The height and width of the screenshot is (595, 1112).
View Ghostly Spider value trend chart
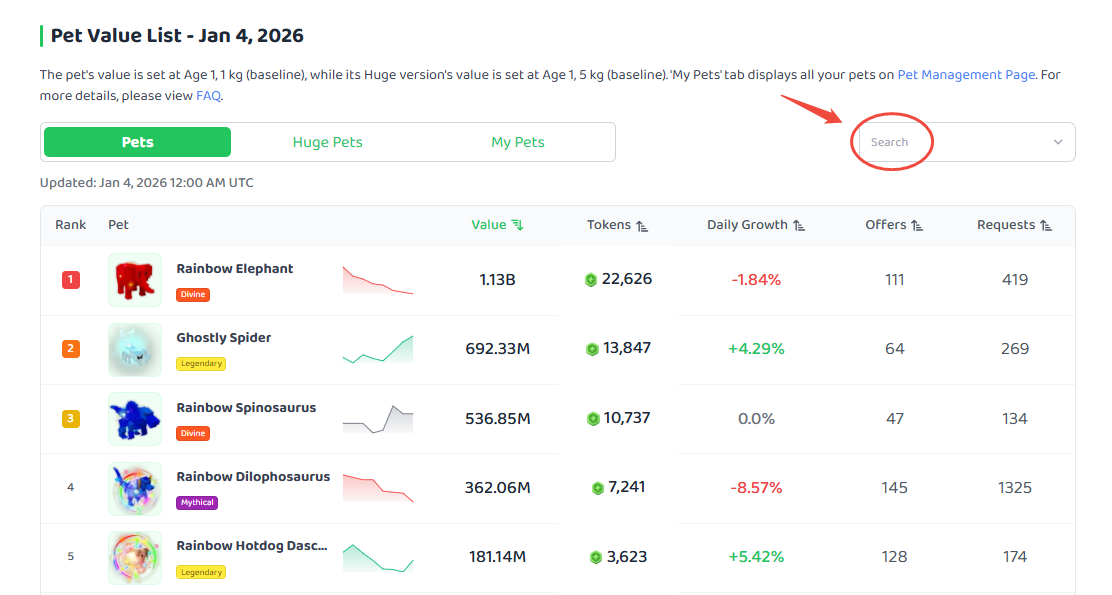378,349
